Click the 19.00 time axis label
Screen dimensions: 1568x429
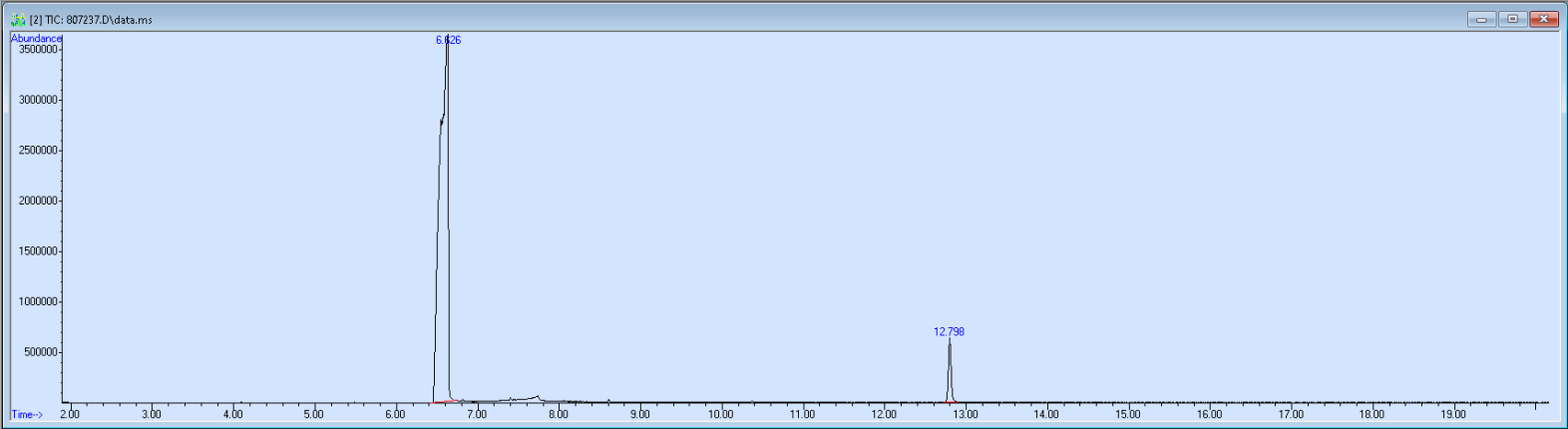1453,414
